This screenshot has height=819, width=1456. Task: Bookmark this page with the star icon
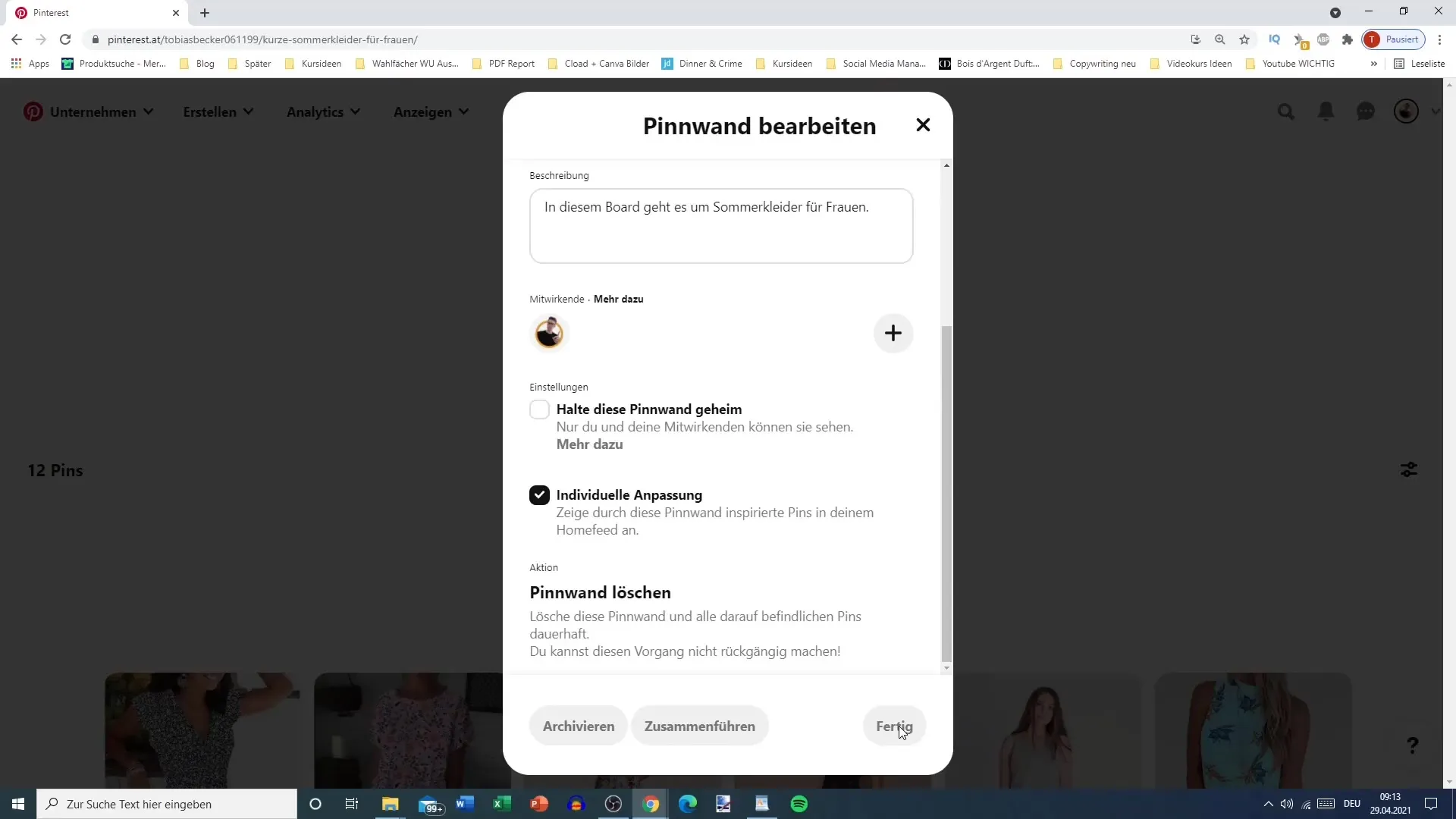coord(1244,39)
